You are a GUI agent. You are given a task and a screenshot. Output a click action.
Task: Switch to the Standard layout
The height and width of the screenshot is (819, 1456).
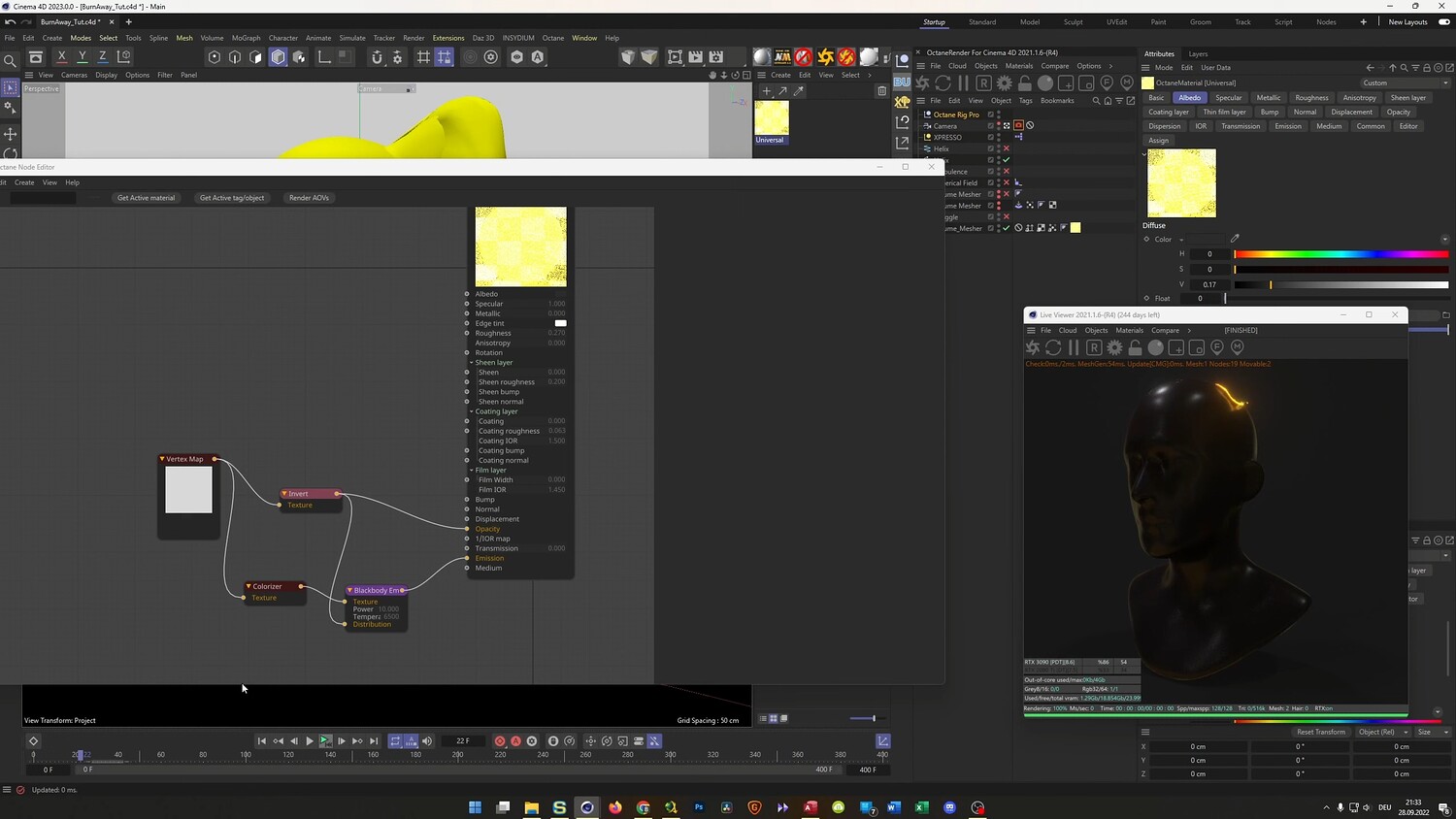tap(982, 22)
